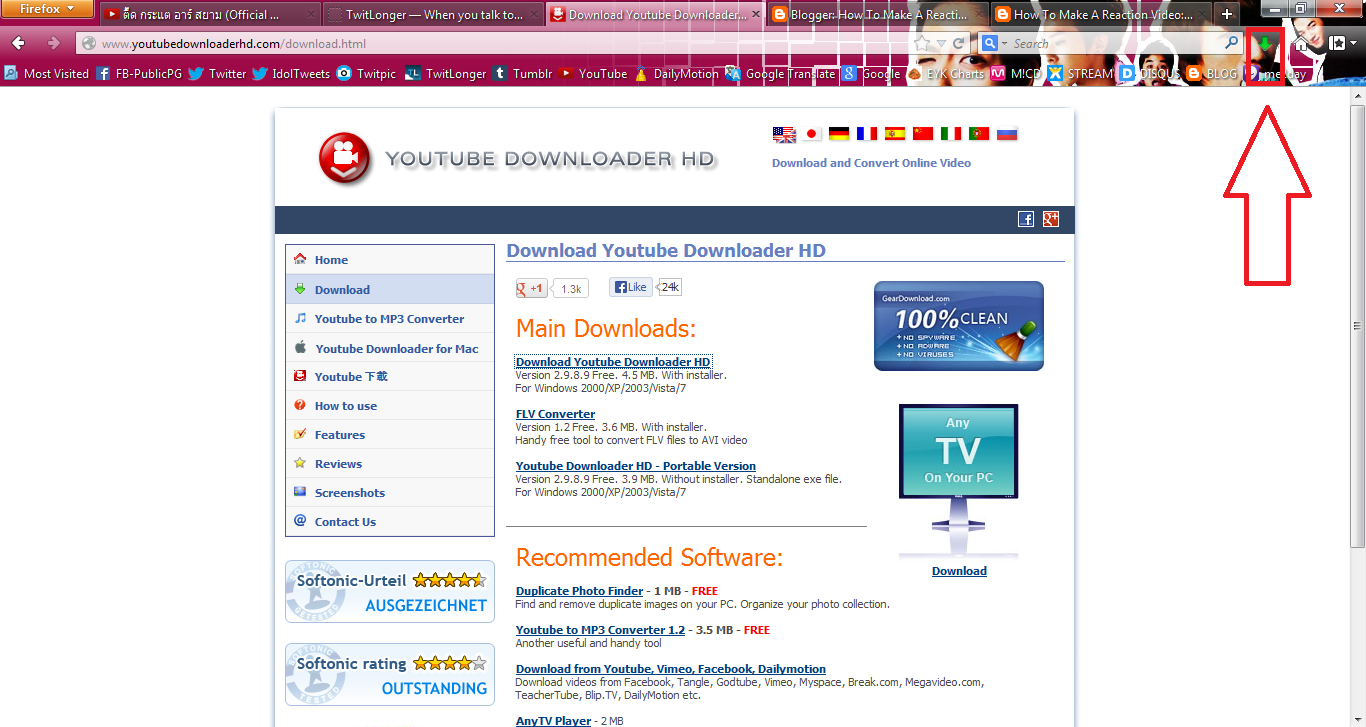Open the BLOG bookmark
Screen dimensions: 1366x727
[x=1212, y=73]
